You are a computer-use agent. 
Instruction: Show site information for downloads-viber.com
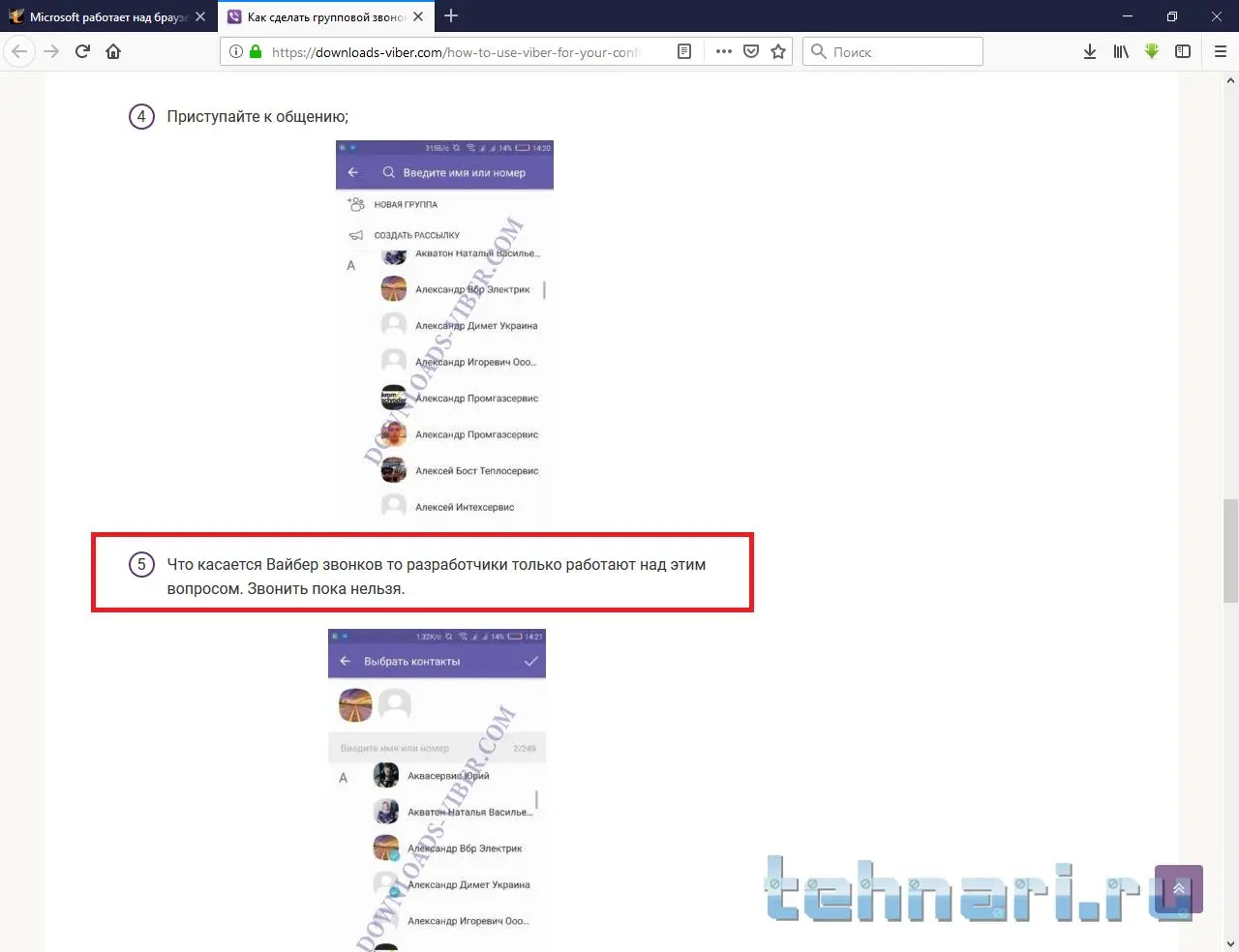[x=236, y=51]
